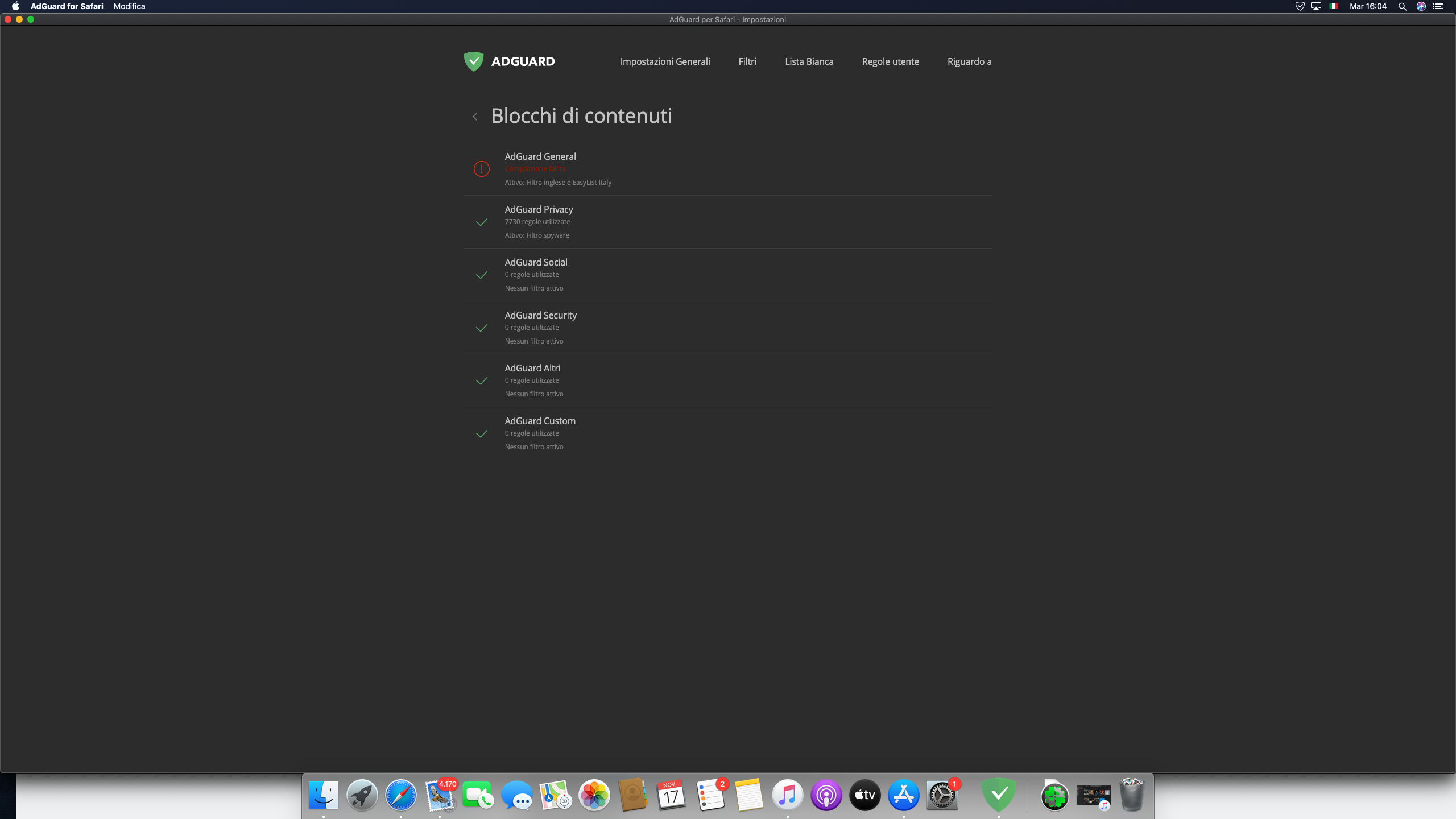1456x819 pixels.
Task: Launch Safari from the Dock
Action: (401, 795)
